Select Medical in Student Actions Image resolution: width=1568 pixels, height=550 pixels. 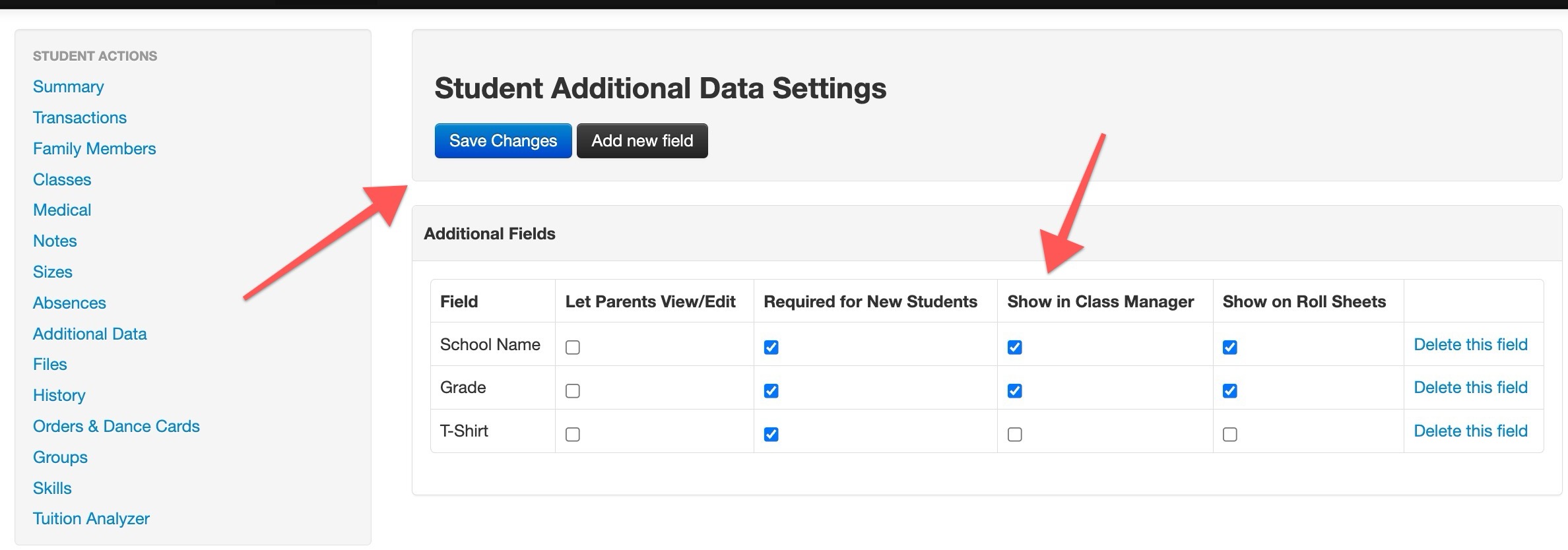coord(62,210)
